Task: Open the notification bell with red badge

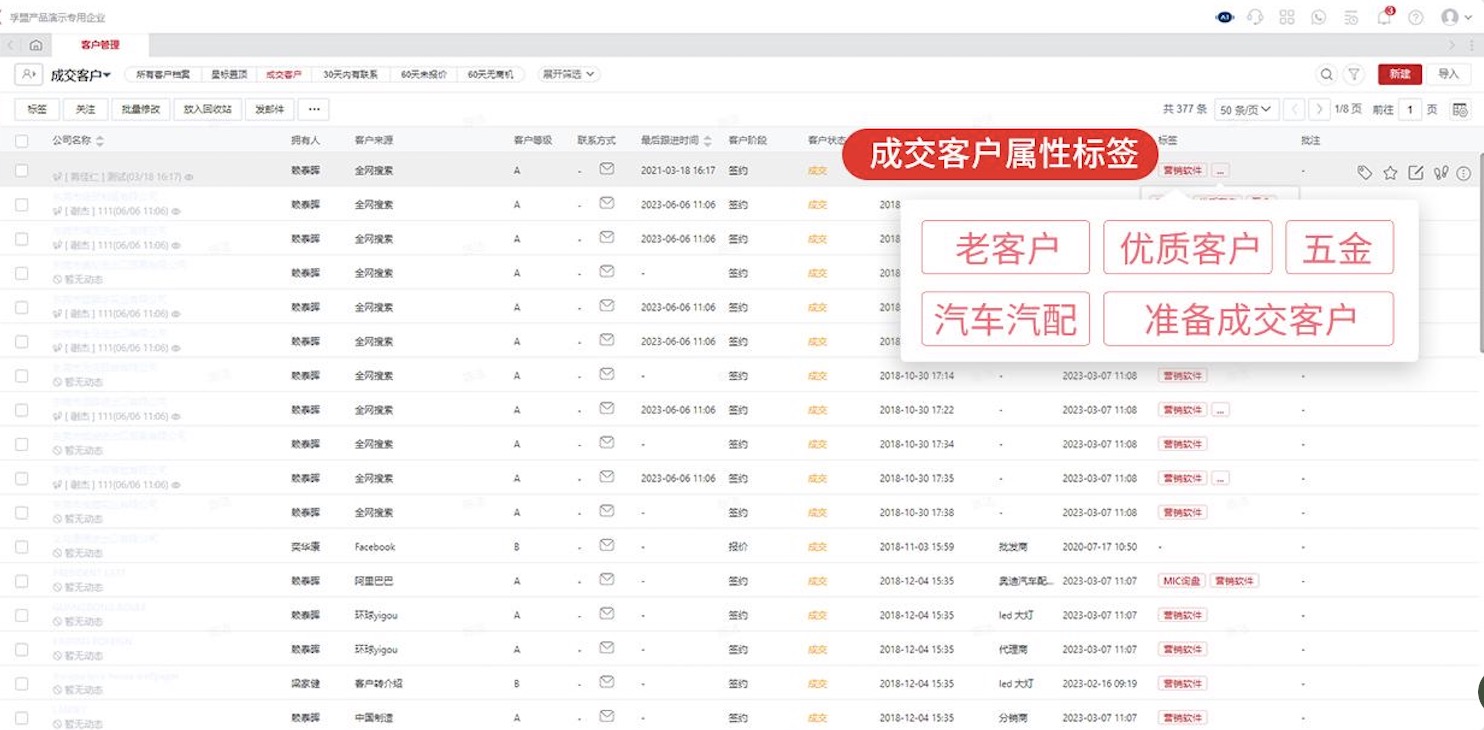Action: 1383,17
